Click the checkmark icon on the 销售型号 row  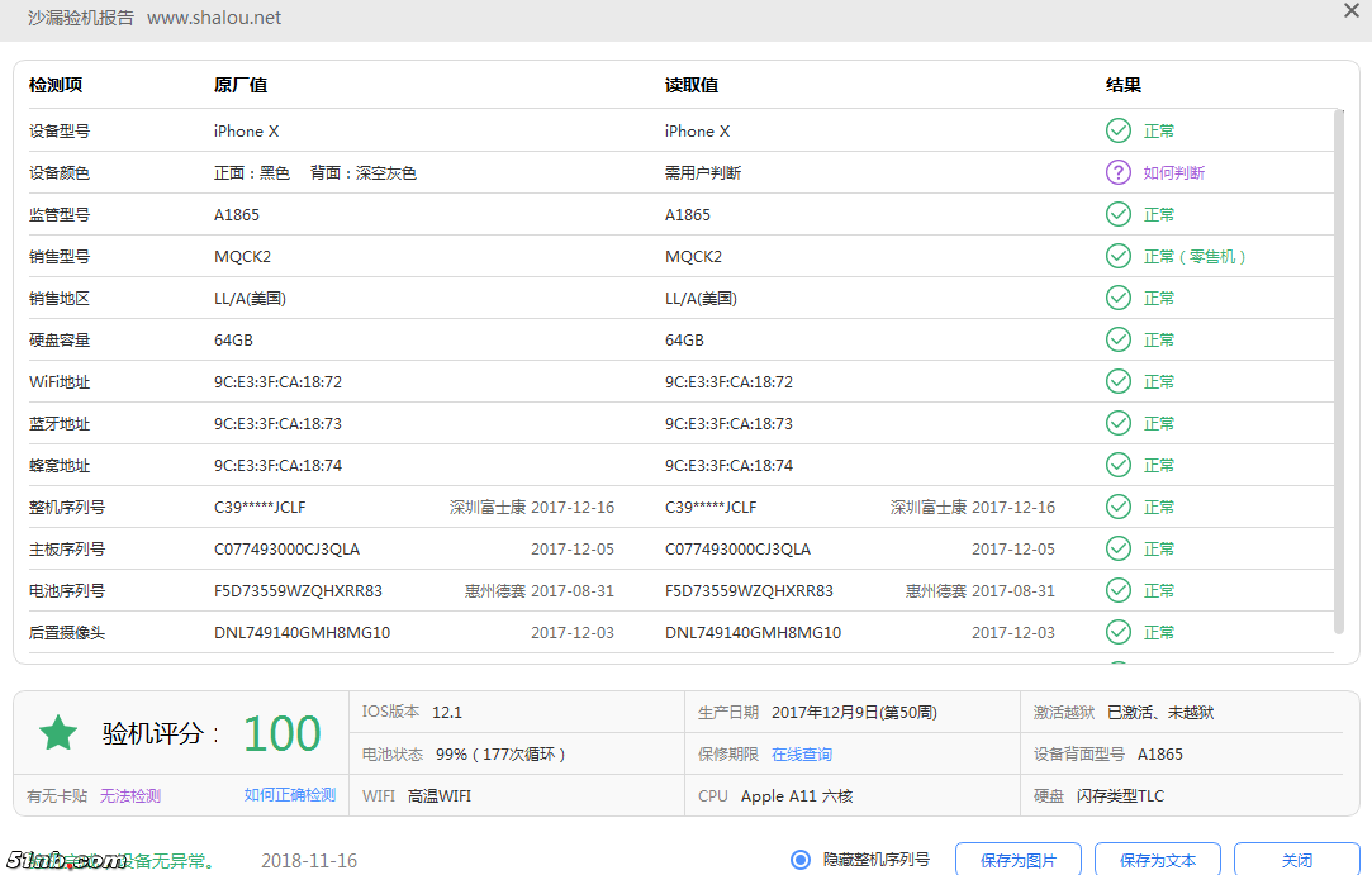(1119, 256)
